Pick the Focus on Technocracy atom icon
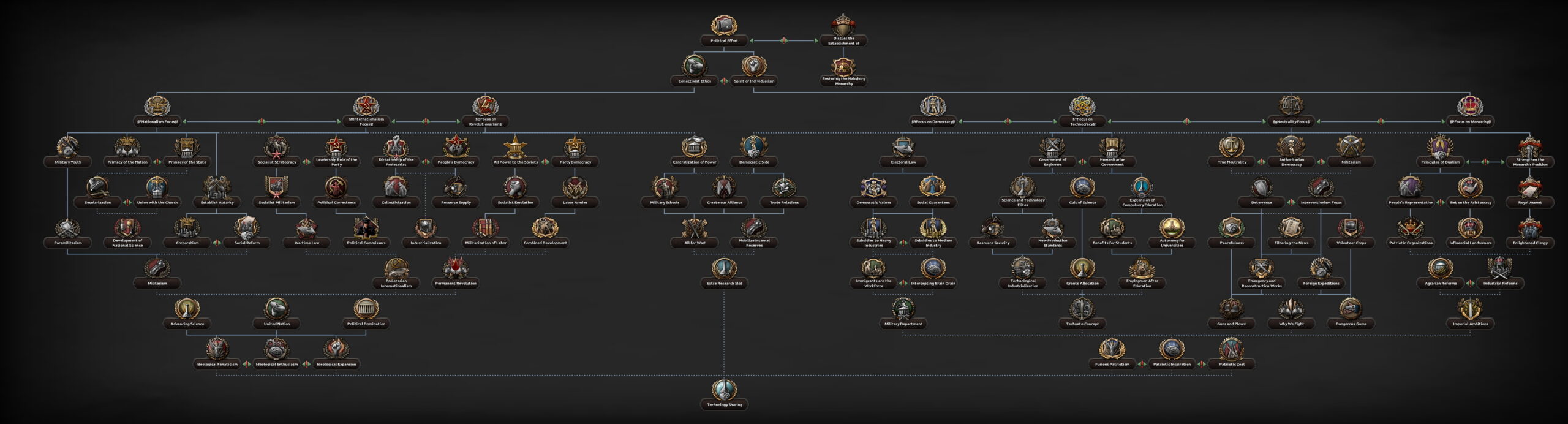 [x=1082, y=107]
